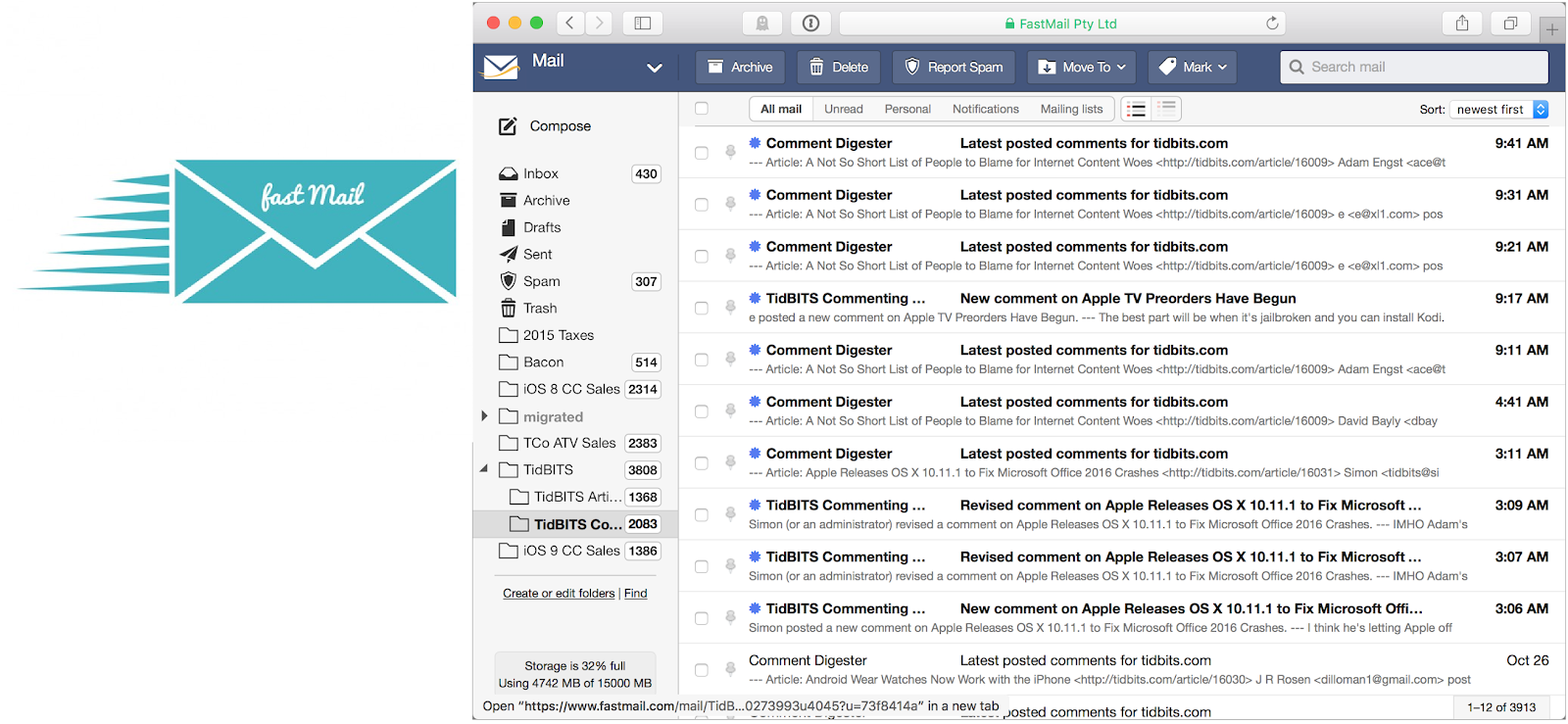Screen dimensions: 1568x724
Task: Reload the page with the refresh icon
Action: [1272, 24]
